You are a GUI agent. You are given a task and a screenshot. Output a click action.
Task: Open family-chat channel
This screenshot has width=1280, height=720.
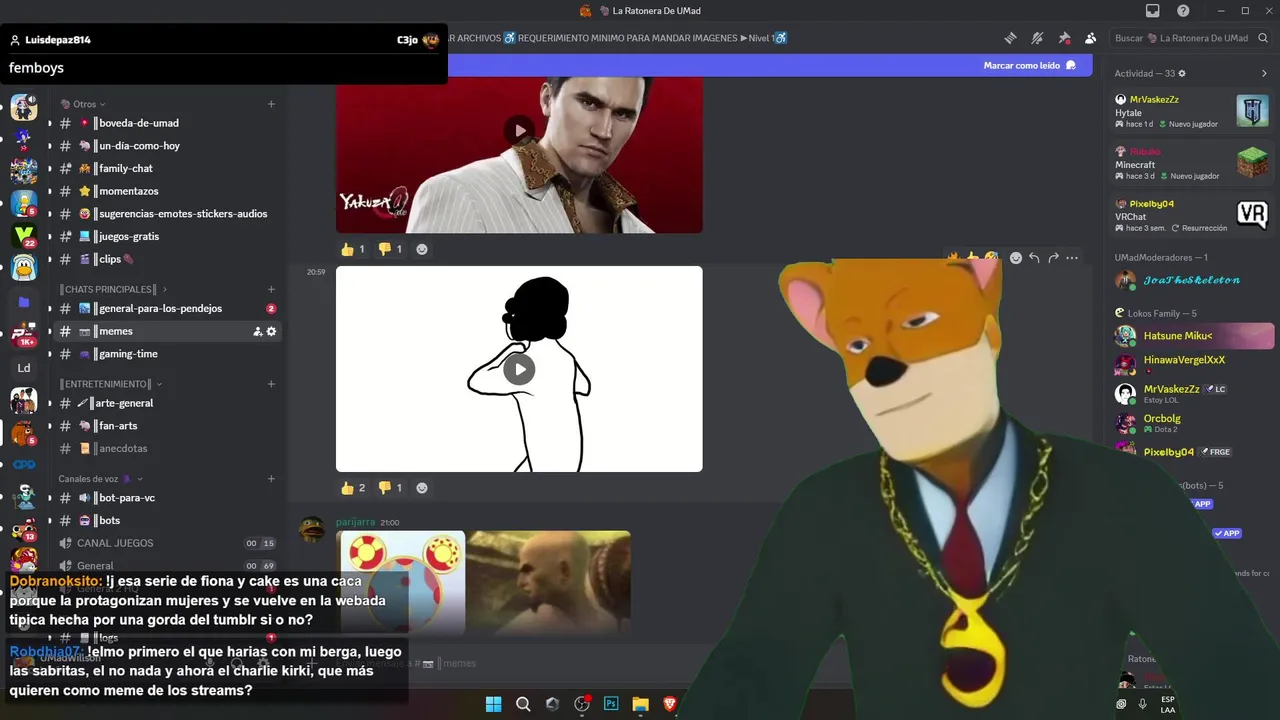[166, 168]
